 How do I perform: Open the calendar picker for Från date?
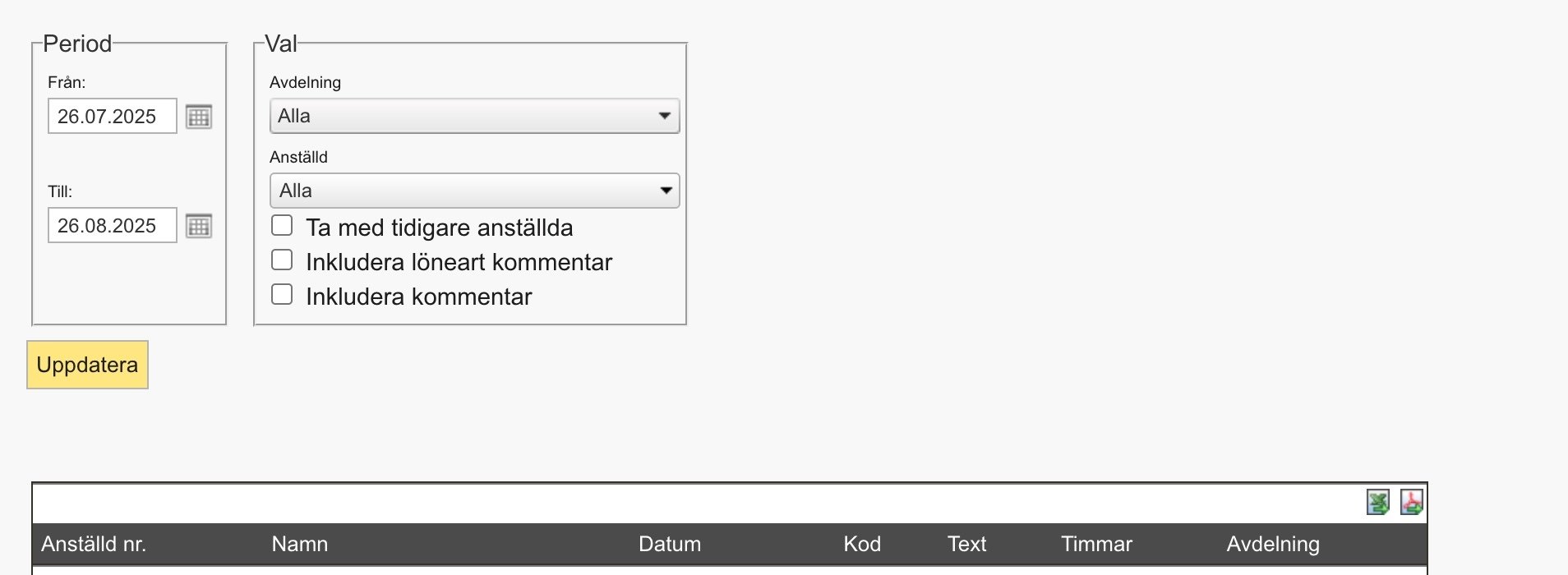tap(198, 117)
